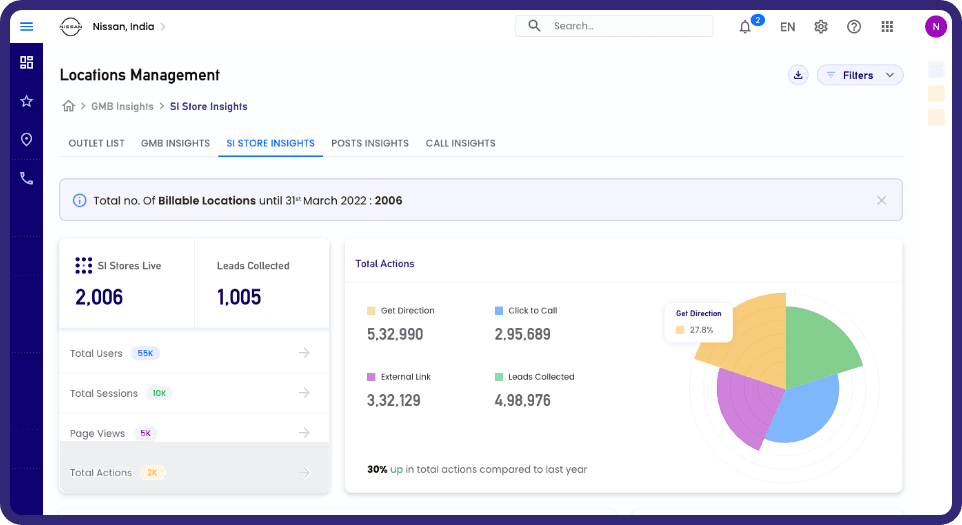Open the phone call icon in sidebar
Screen dimensions: 962x525
click(x=26, y=178)
